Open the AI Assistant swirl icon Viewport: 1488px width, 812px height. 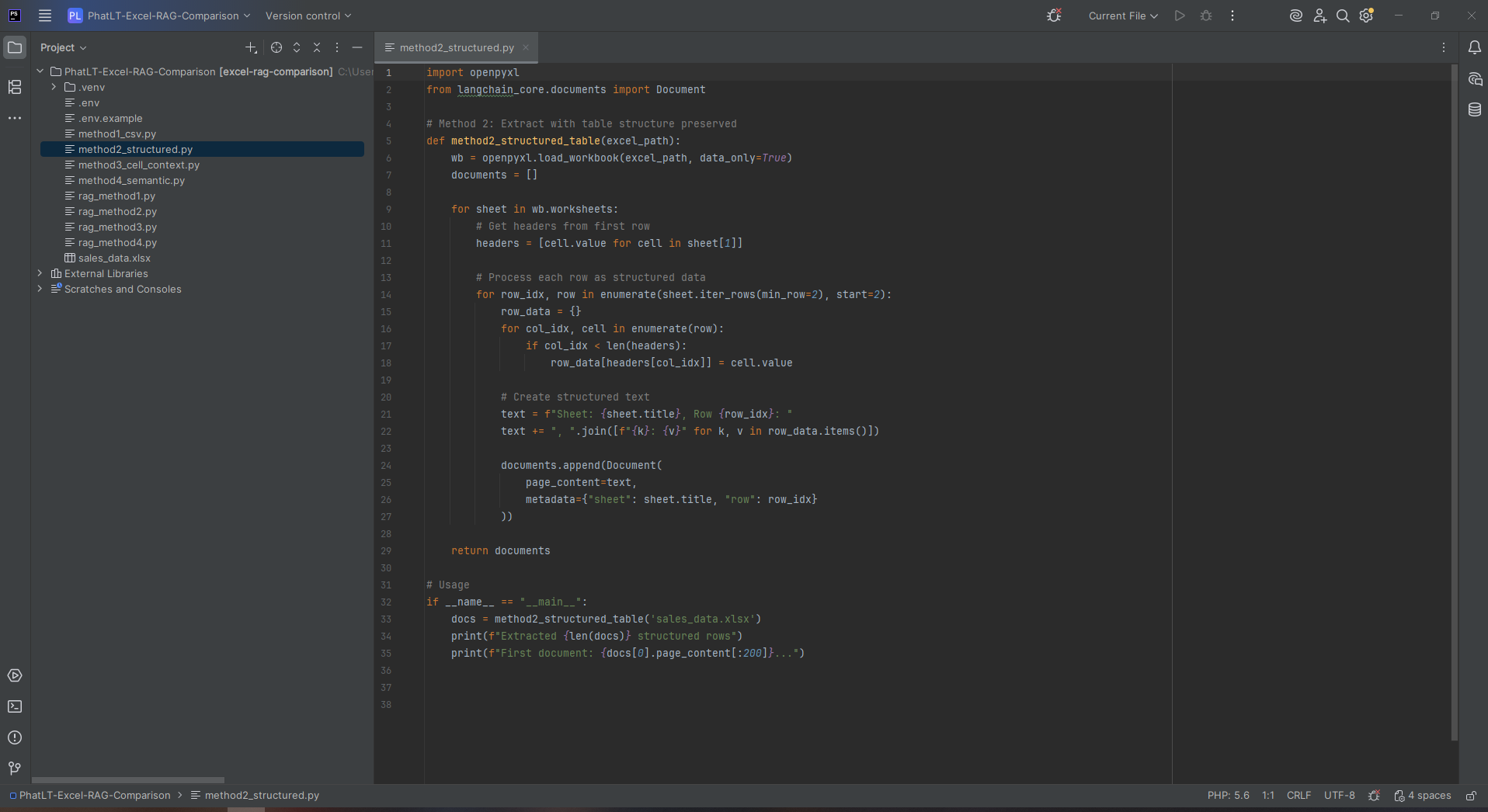[1295, 16]
